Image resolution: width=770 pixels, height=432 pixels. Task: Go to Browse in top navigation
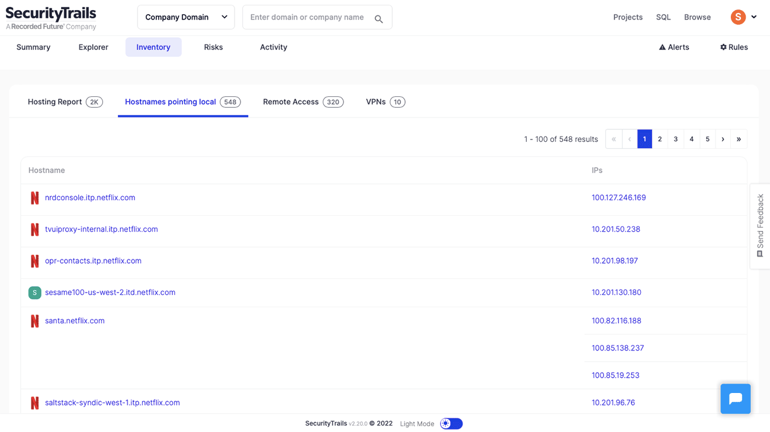tap(697, 17)
